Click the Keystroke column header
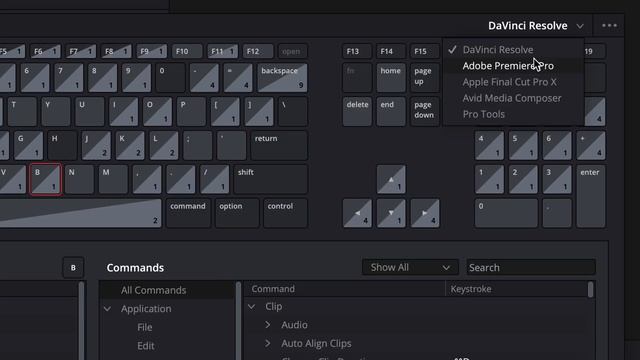 [516, 289]
